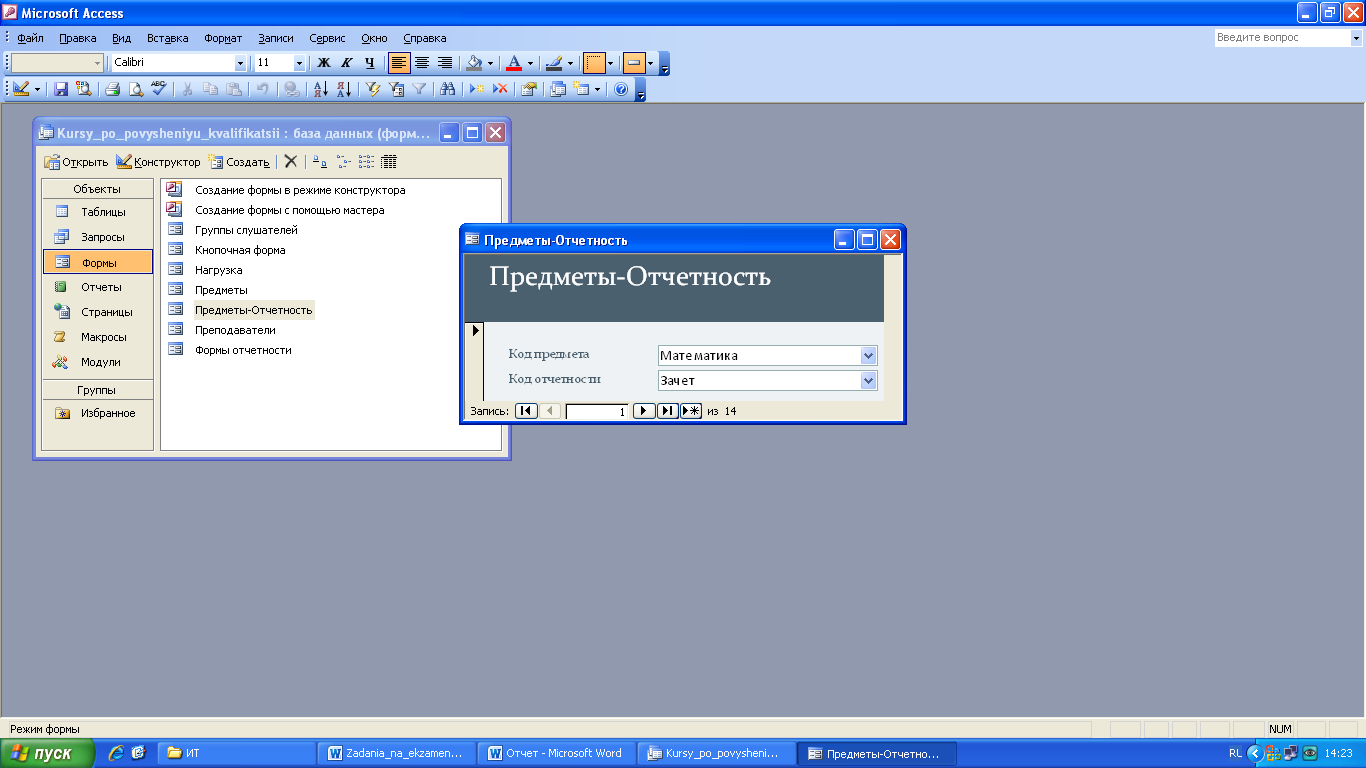Click Sort Descending Я-А icon
The image size is (1366, 768).
[x=344, y=89]
